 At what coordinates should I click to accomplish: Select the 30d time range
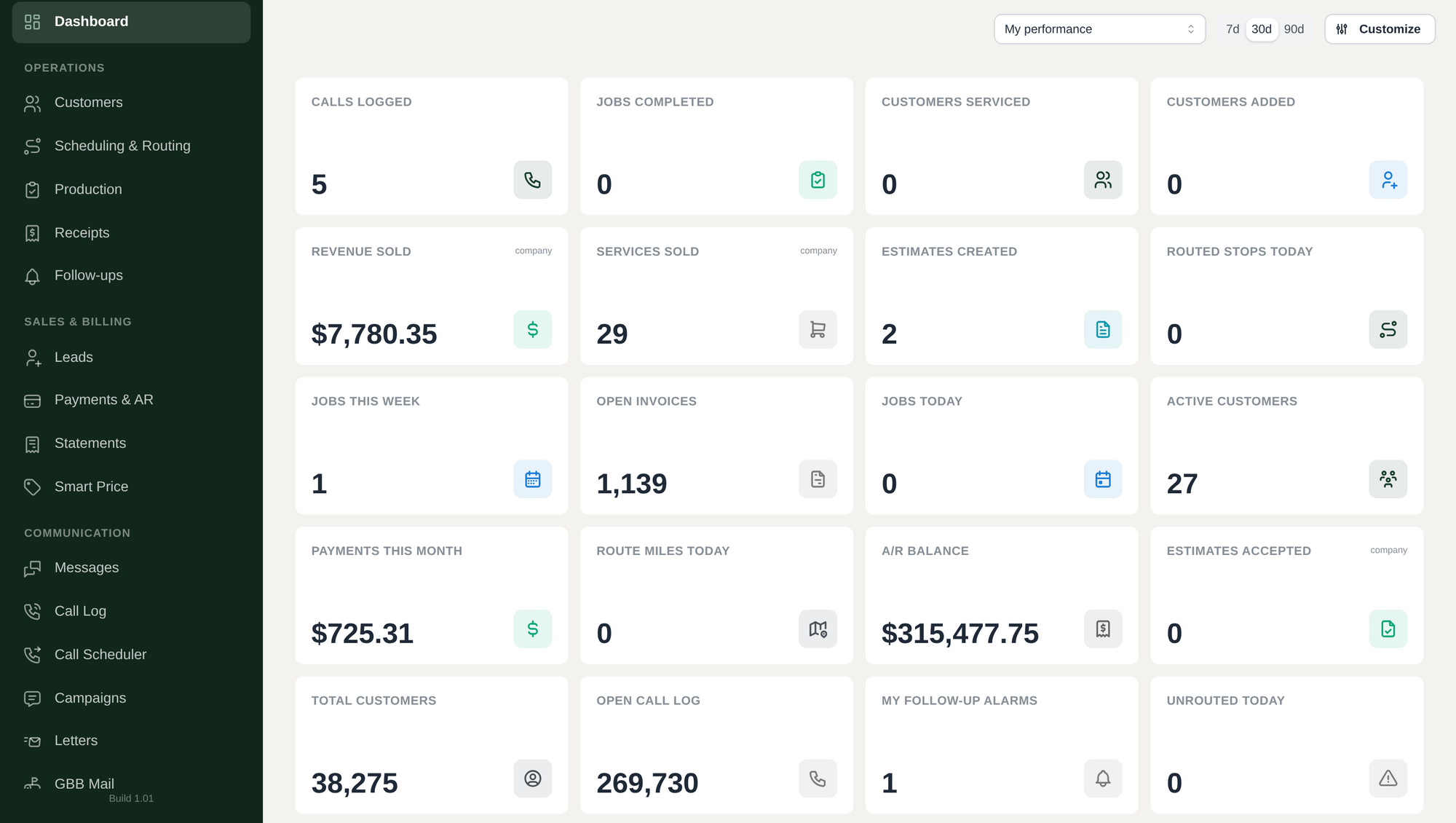1262,29
